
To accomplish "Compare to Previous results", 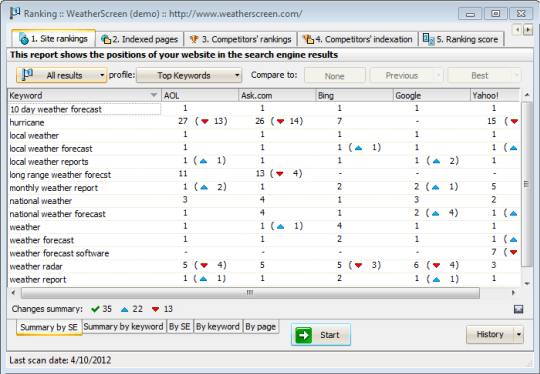I will click(402, 75).
